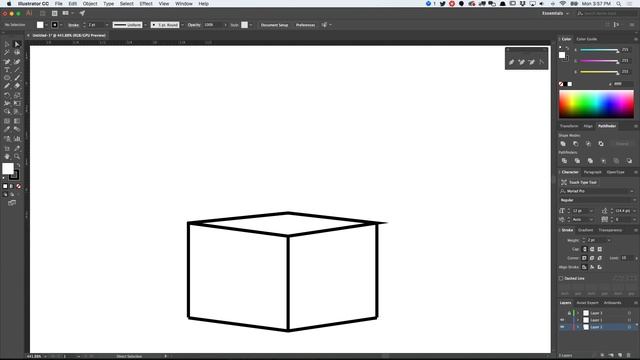Switch to the Artboards tab
Screen dimensions: 640x360
[612, 303]
